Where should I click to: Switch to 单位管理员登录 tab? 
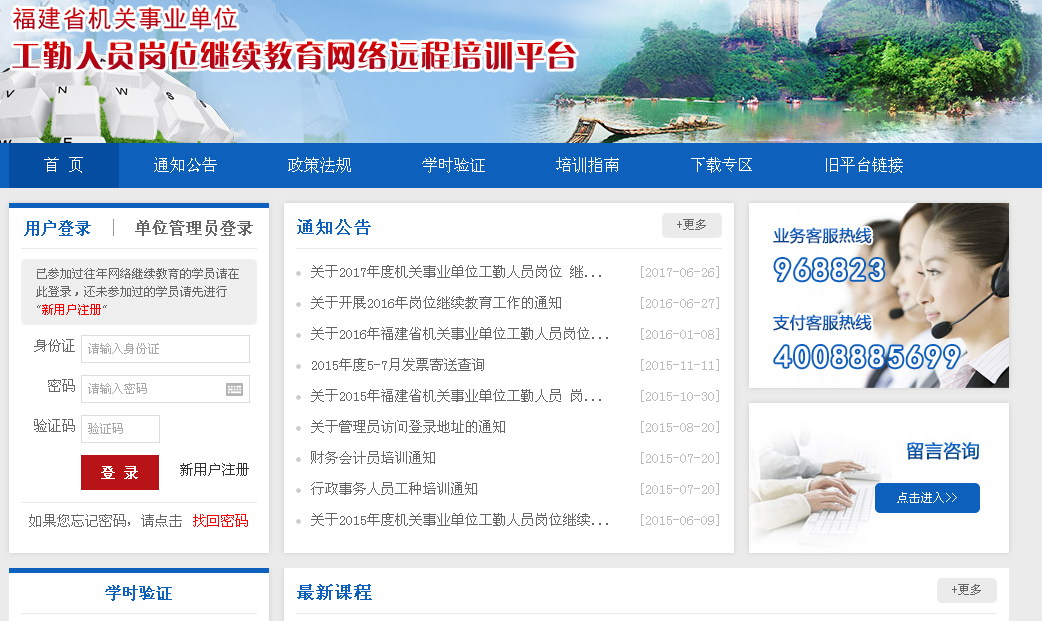coord(194,228)
